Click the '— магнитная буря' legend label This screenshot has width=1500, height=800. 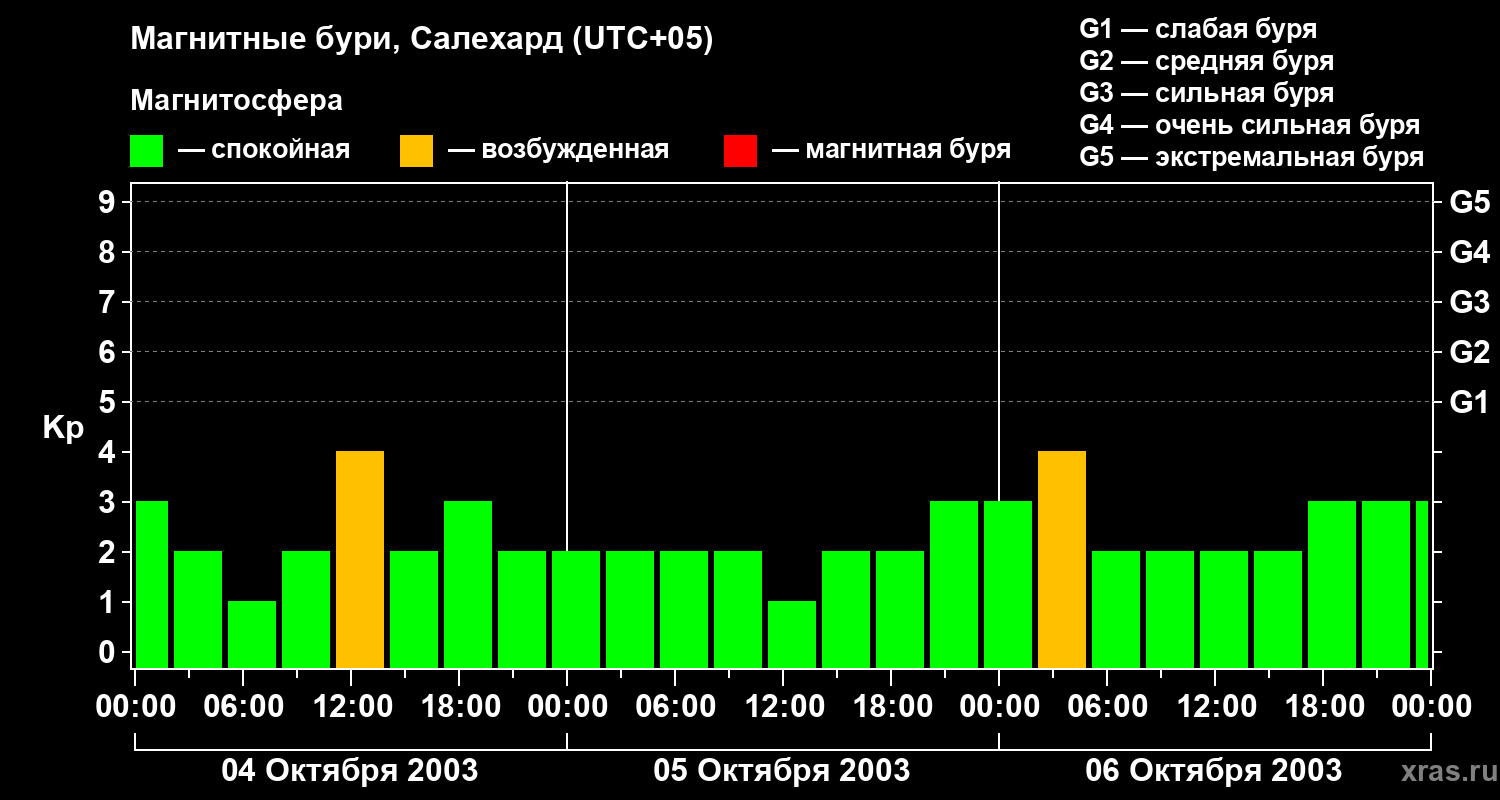click(x=892, y=150)
